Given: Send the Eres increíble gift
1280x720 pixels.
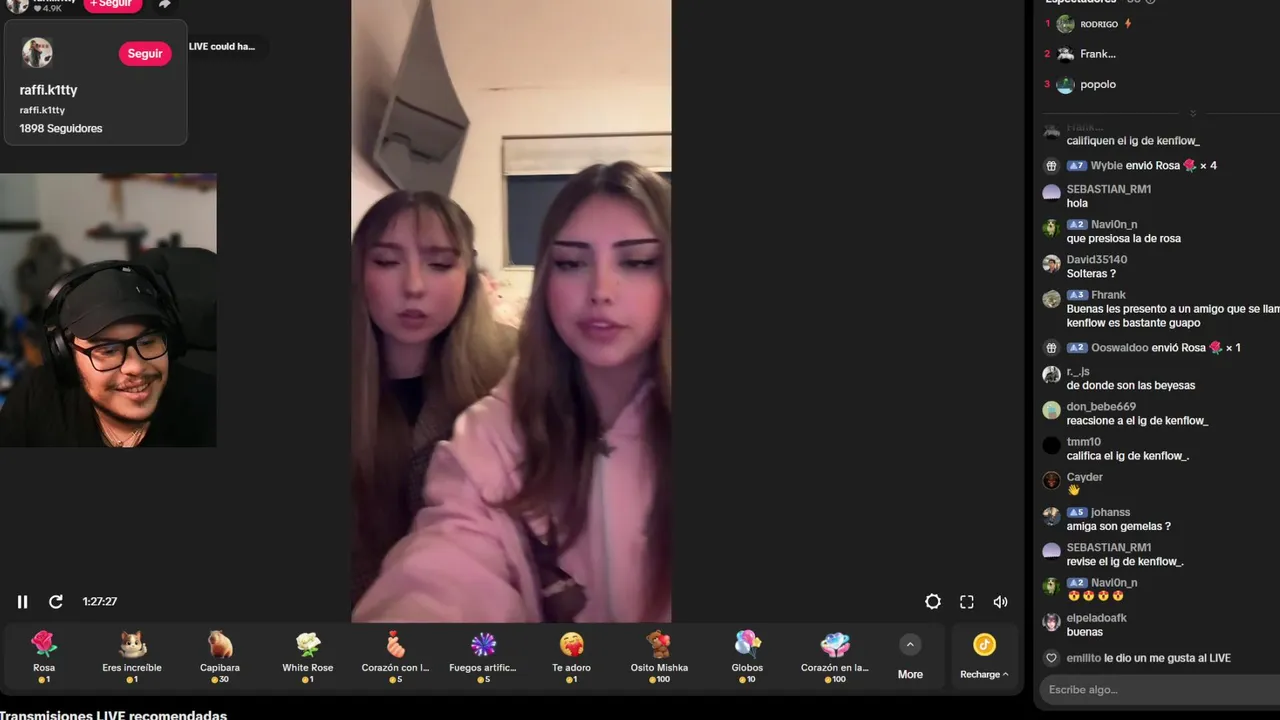Looking at the screenshot, I should (x=132, y=657).
